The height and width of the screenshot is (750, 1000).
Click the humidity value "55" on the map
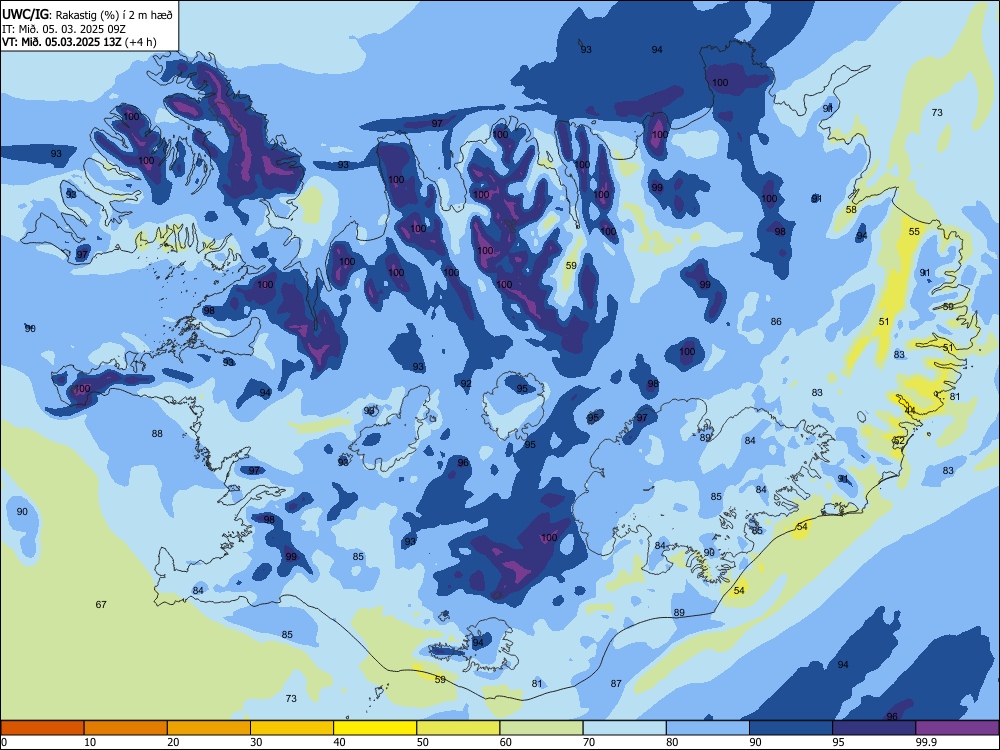click(x=914, y=232)
